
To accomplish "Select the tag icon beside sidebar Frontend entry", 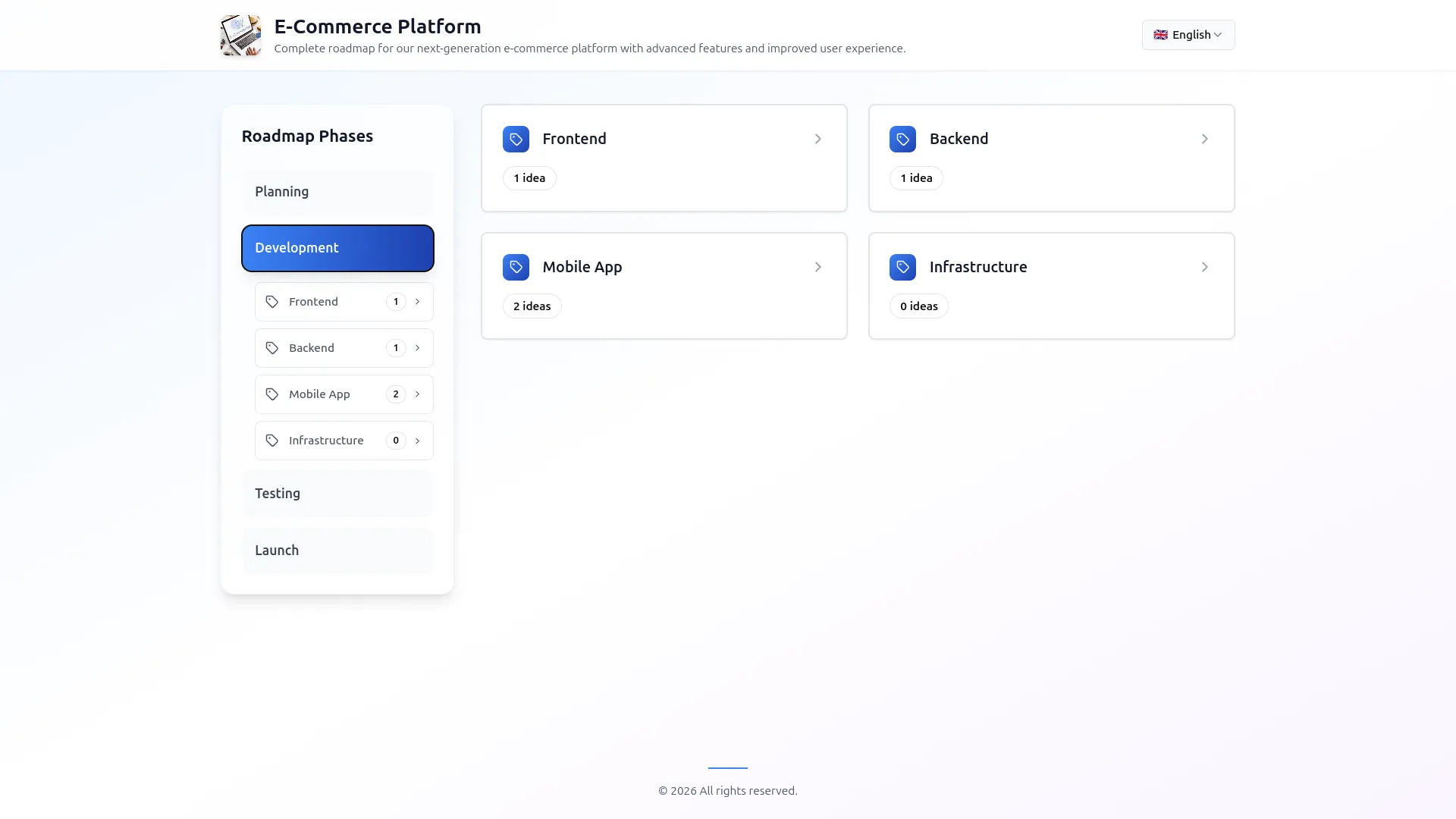I will [271, 301].
